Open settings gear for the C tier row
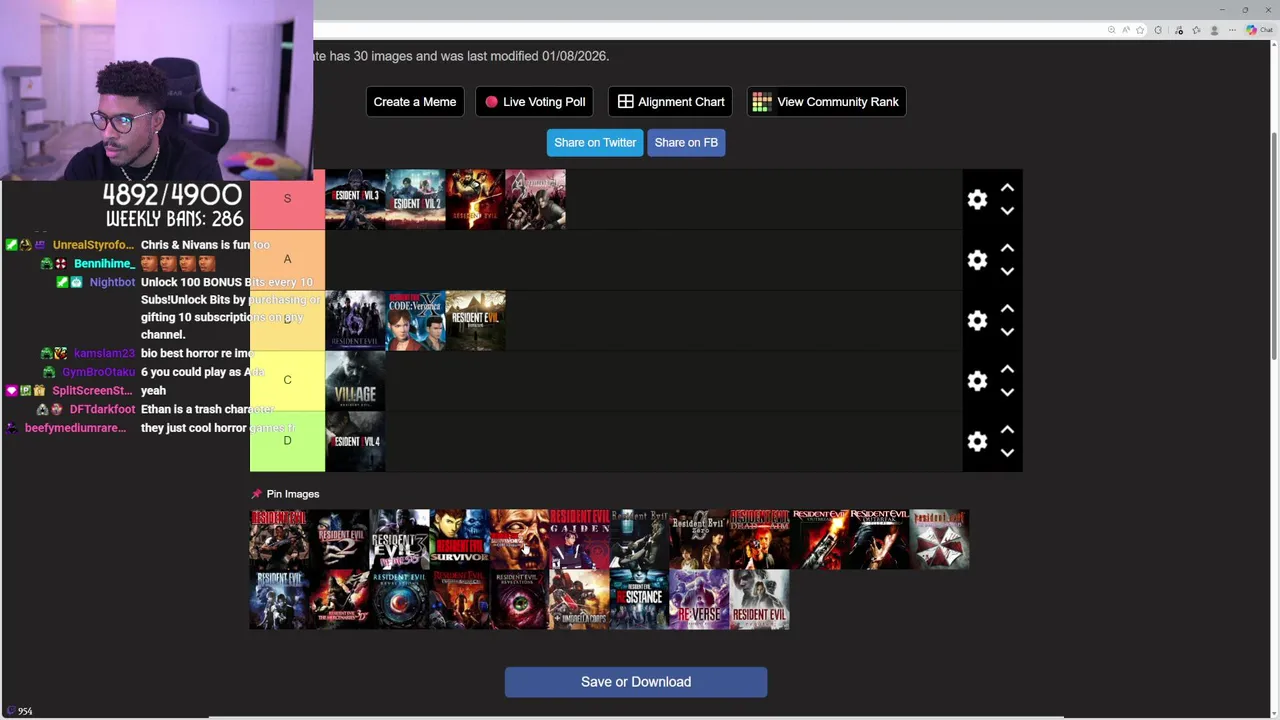This screenshot has width=1280, height=720. pyautogui.click(x=977, y=381)
